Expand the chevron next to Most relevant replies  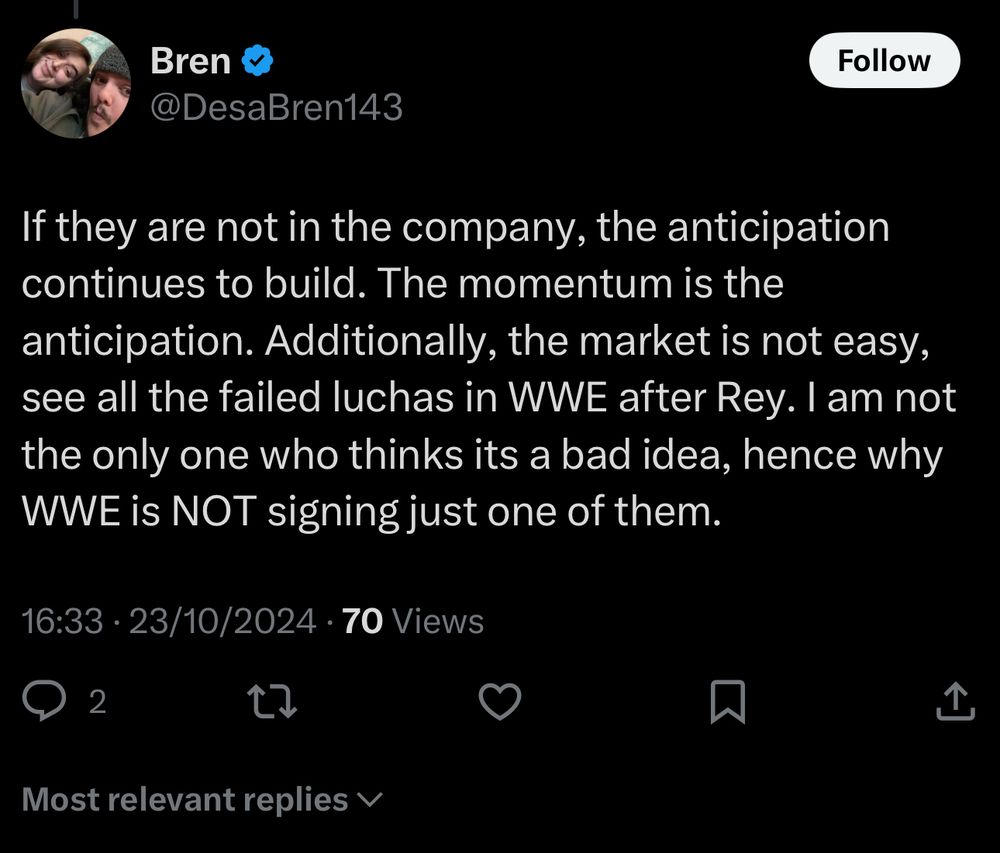pos(370,800)
